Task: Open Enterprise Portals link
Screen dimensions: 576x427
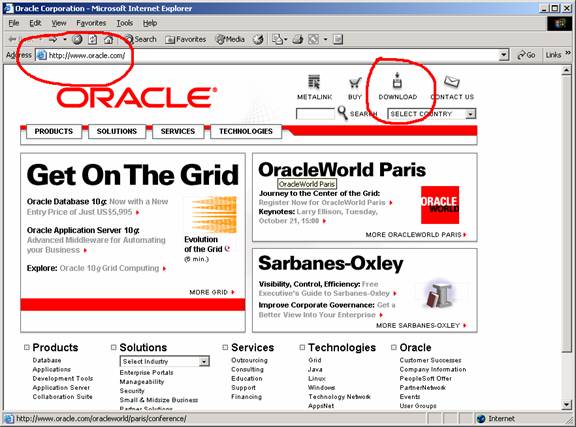Action: click(x=146, y=373)
